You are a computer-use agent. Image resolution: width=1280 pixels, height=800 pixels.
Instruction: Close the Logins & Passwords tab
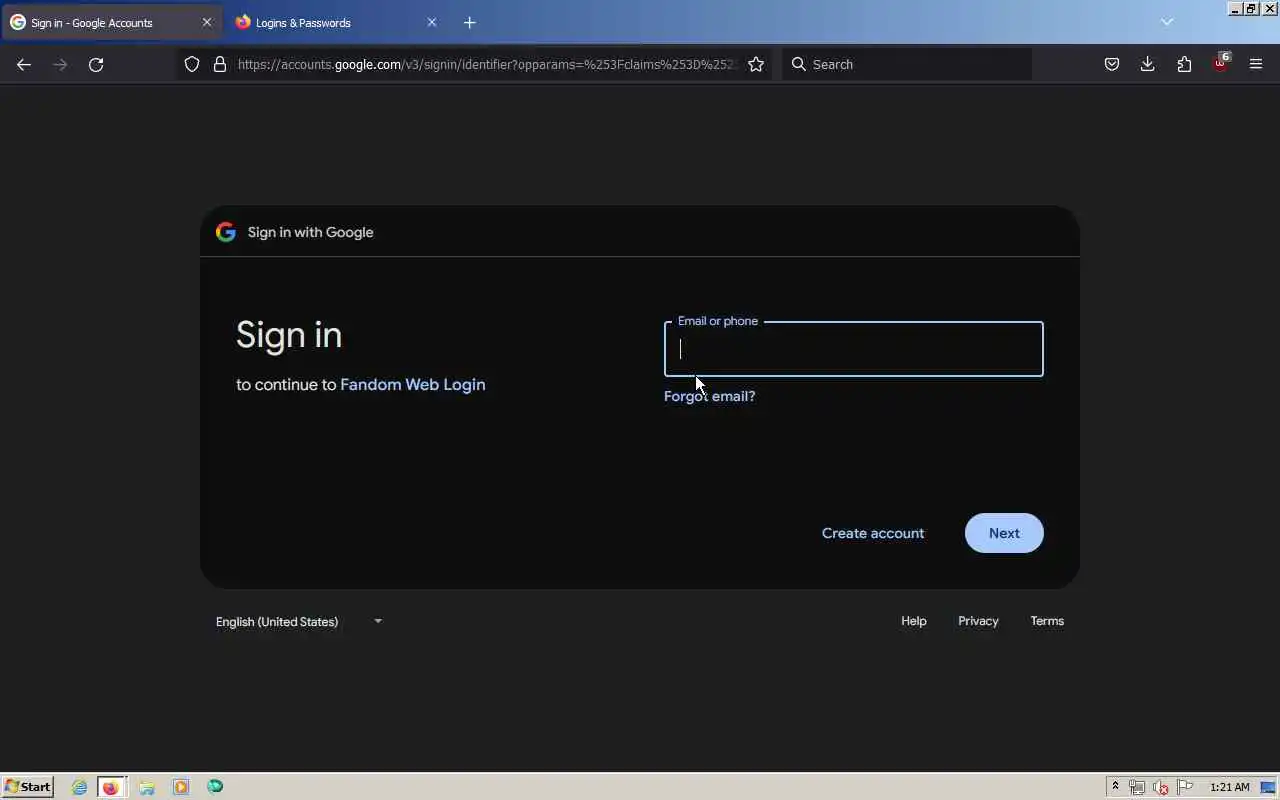click(432, 22)
